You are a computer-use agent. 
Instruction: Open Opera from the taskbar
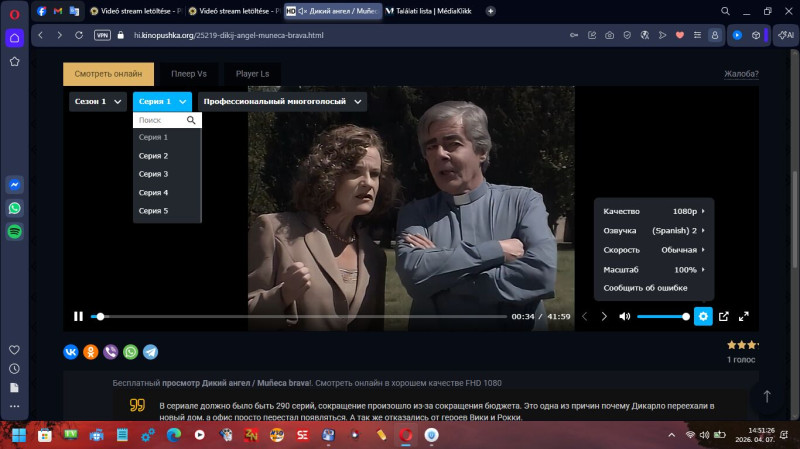[x=406, y=435]
